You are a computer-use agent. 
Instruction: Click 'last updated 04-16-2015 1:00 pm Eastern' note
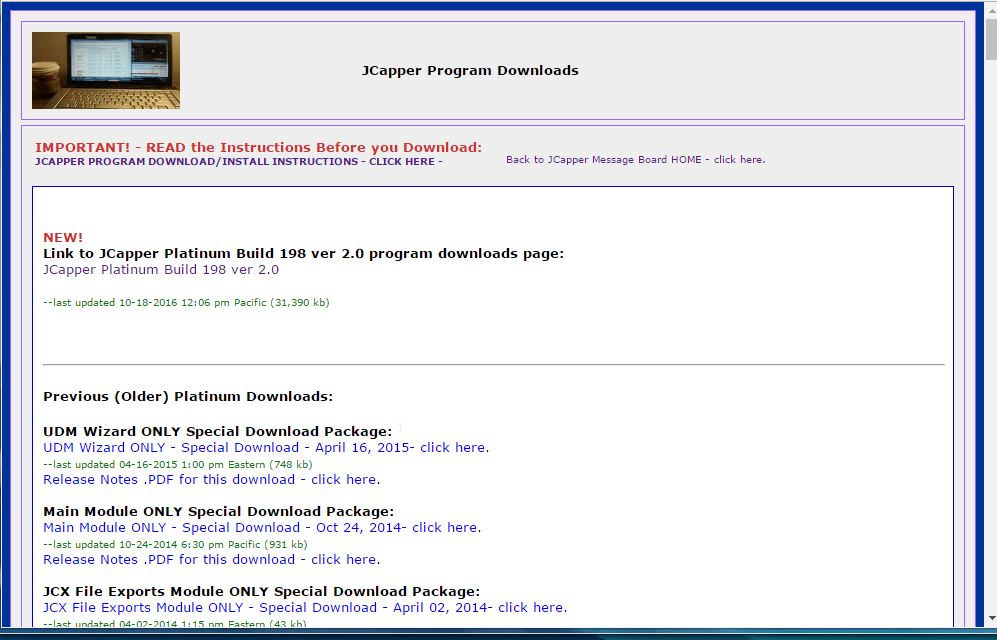click(177, 465)
